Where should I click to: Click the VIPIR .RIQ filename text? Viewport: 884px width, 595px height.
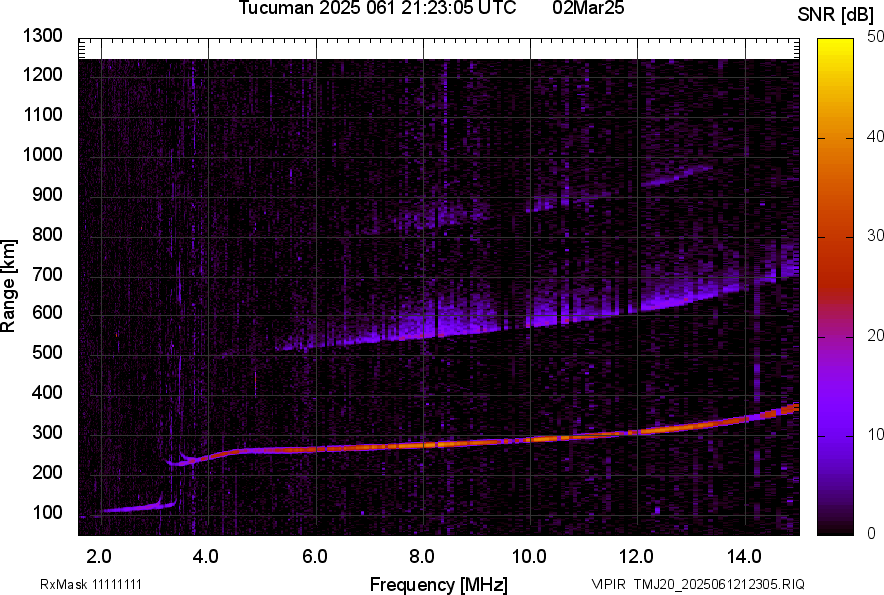click(x=697, y=584)
